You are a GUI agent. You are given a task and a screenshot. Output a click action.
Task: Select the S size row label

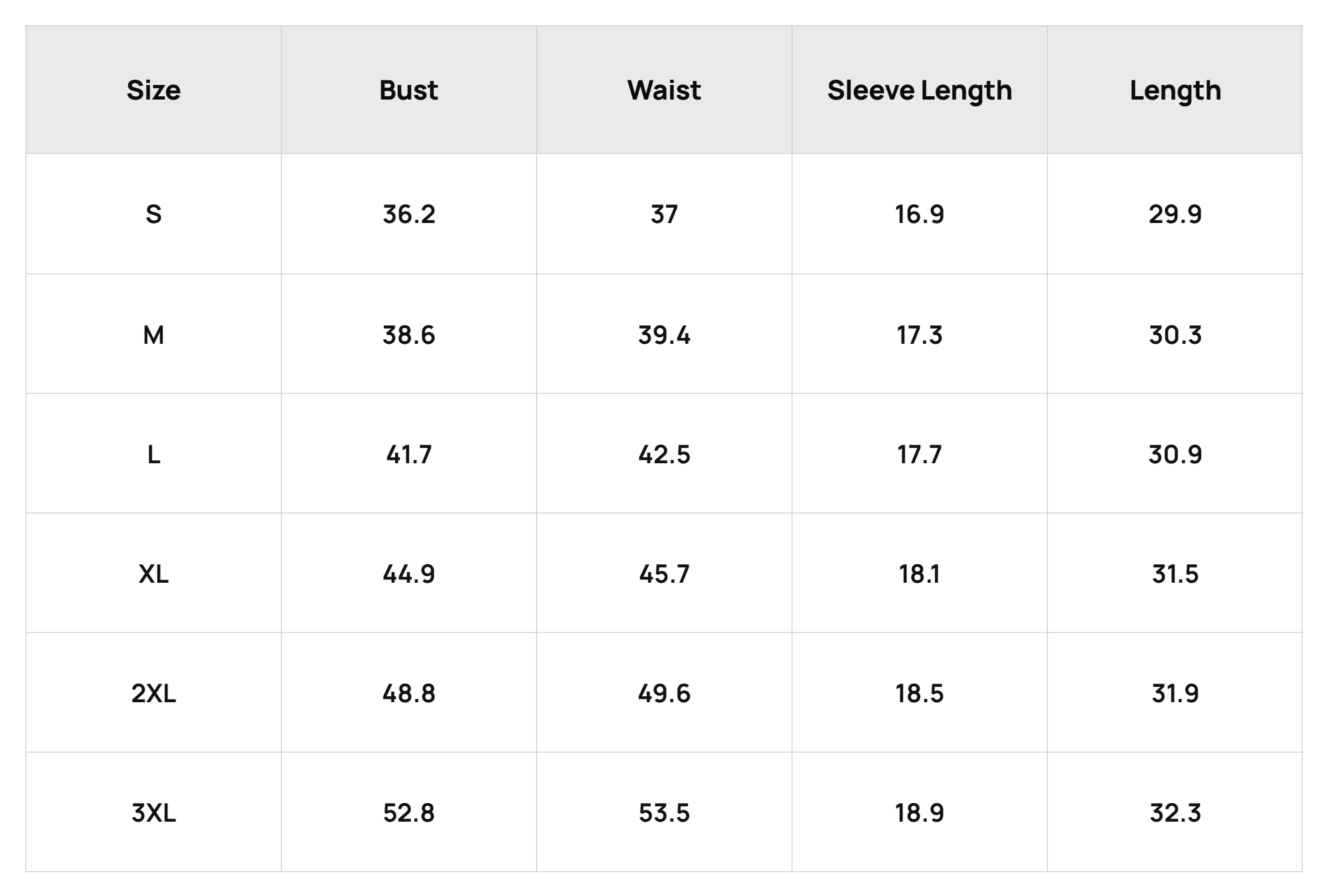tap(153, 214)
